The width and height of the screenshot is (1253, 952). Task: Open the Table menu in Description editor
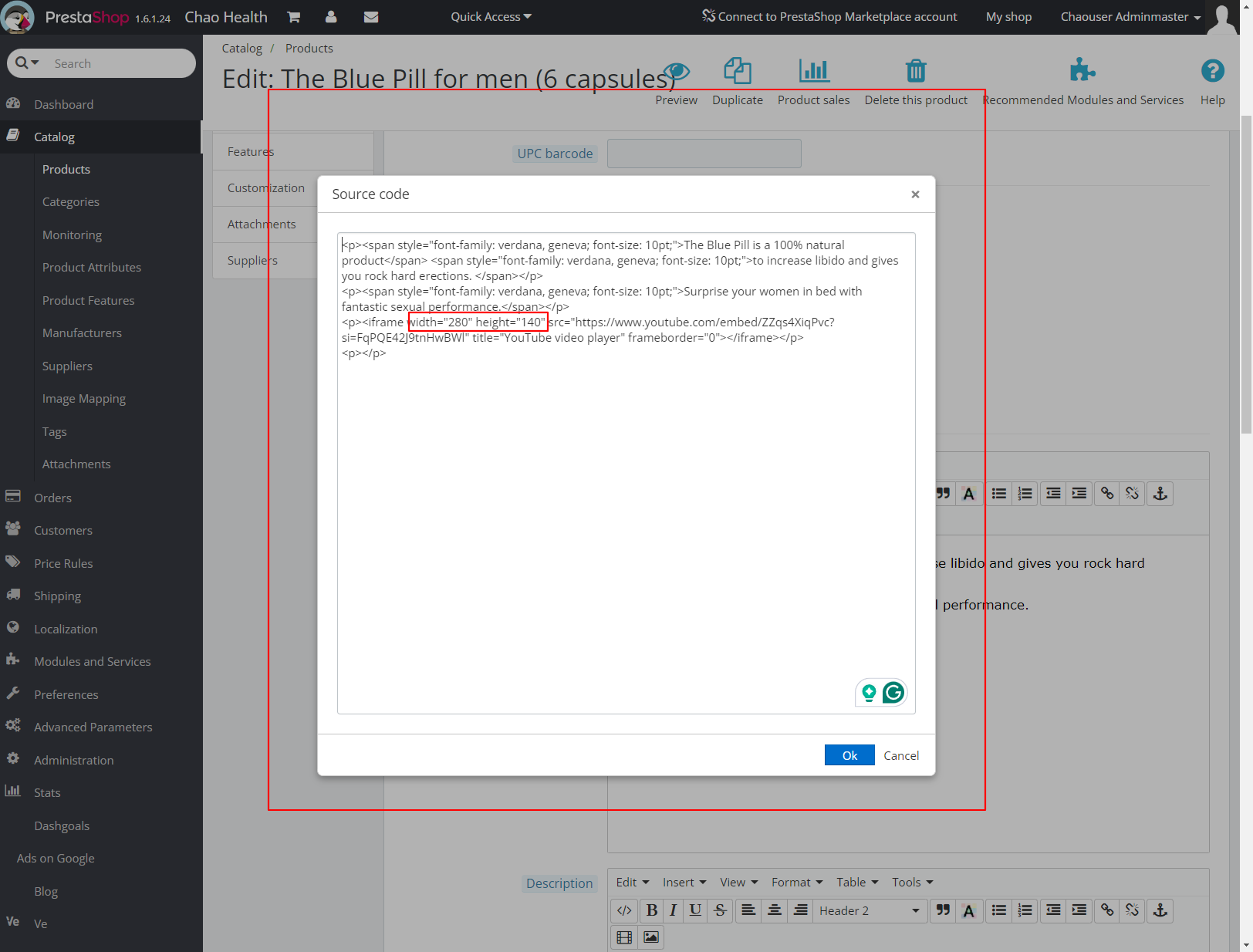857,883
